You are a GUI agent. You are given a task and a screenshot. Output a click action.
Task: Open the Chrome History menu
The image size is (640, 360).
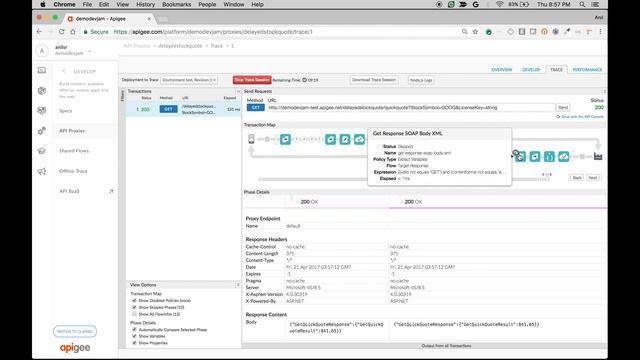[145, 4]
